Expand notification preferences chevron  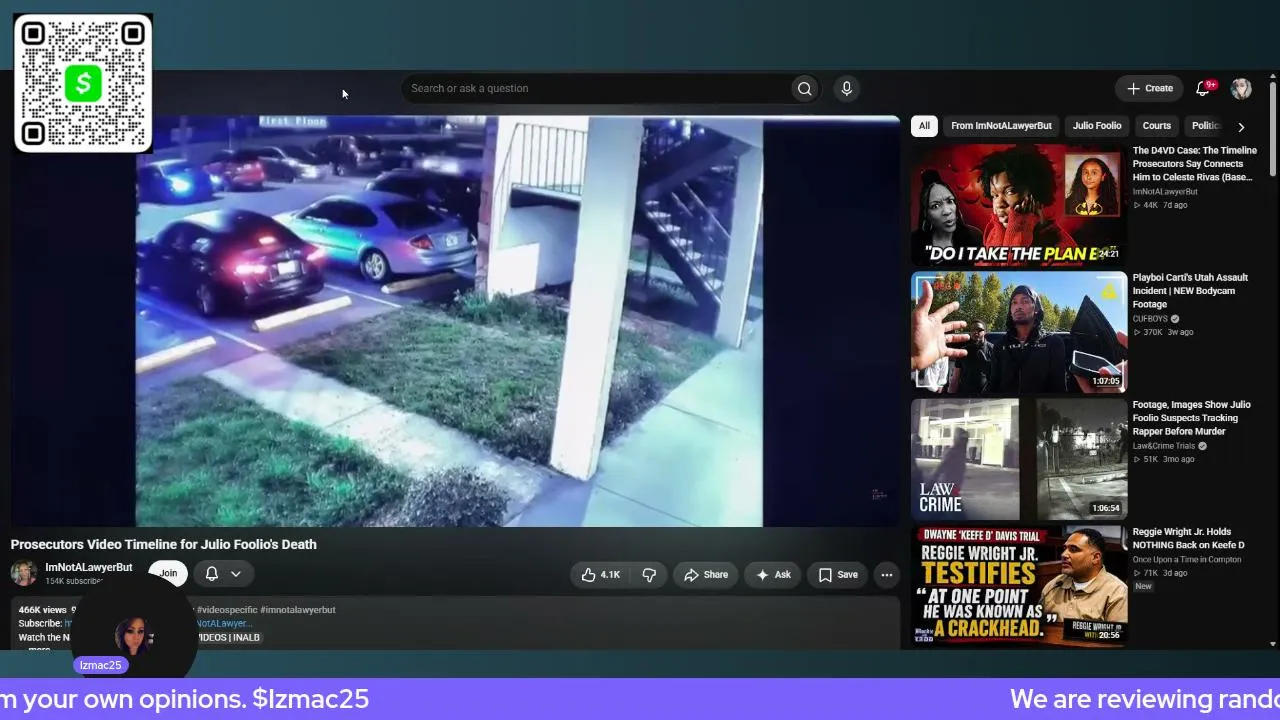236,573
